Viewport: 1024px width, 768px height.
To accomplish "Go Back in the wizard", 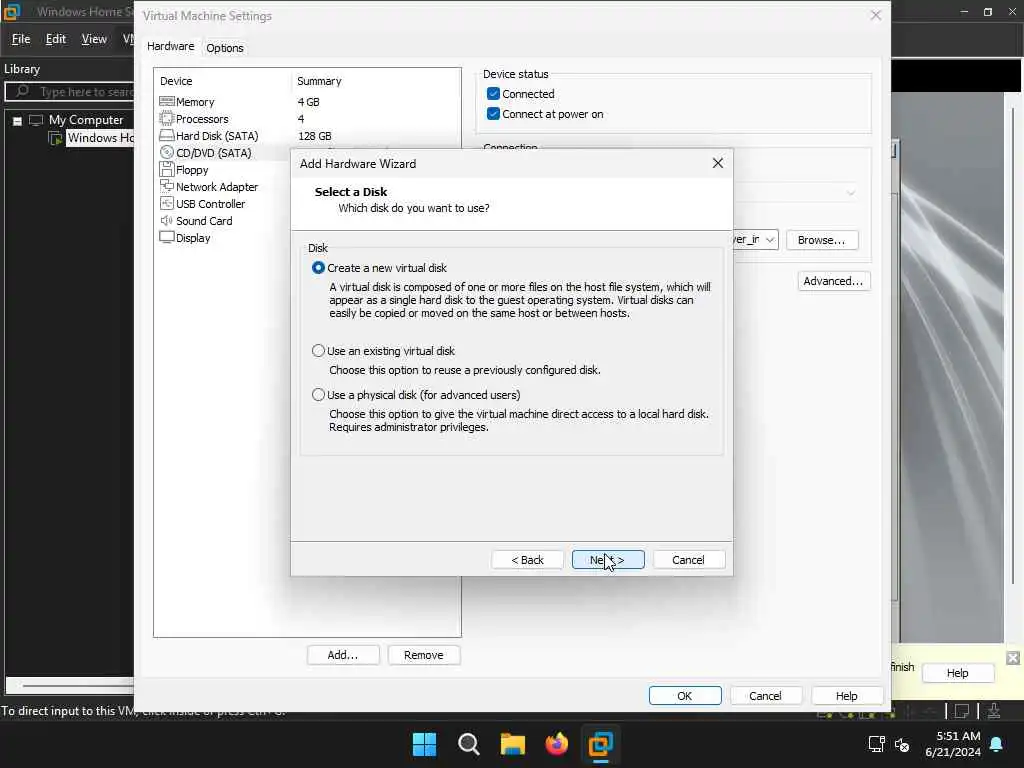I will pyautogui.click(x=527, y=560).
